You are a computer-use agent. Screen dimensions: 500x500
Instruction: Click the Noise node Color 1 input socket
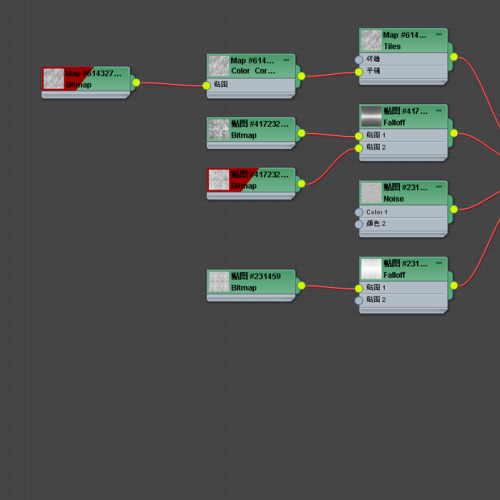click(359, 212)
